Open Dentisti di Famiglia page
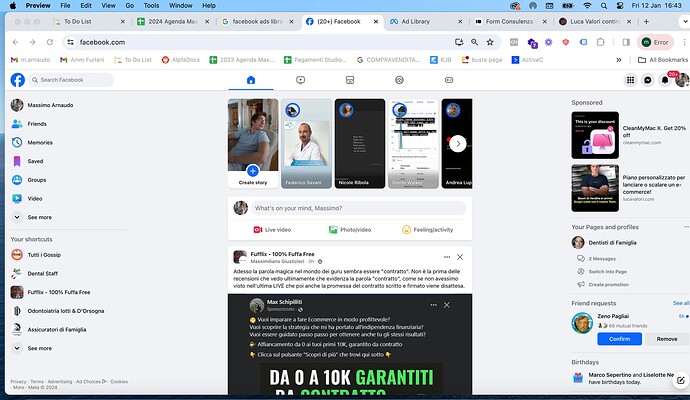 (604, 242)
